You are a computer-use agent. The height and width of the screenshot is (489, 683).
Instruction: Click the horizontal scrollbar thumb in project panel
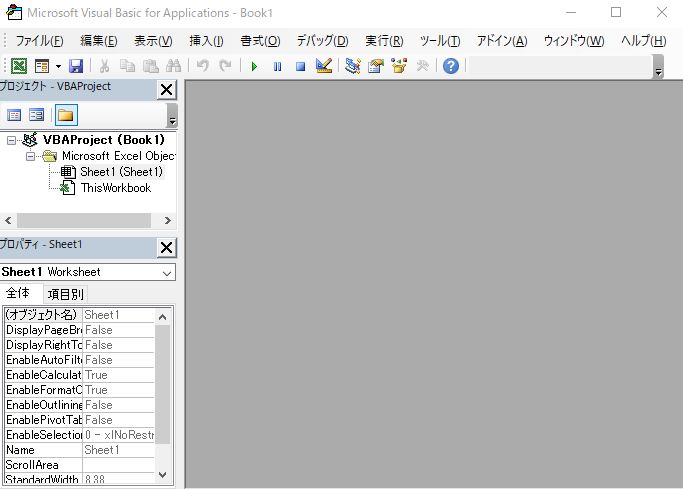[84, 221]
